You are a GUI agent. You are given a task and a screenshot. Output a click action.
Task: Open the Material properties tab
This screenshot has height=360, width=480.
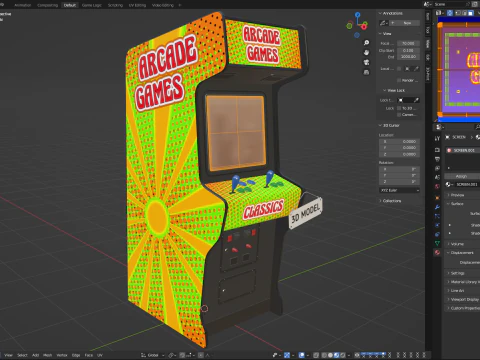tap(437, 252)
